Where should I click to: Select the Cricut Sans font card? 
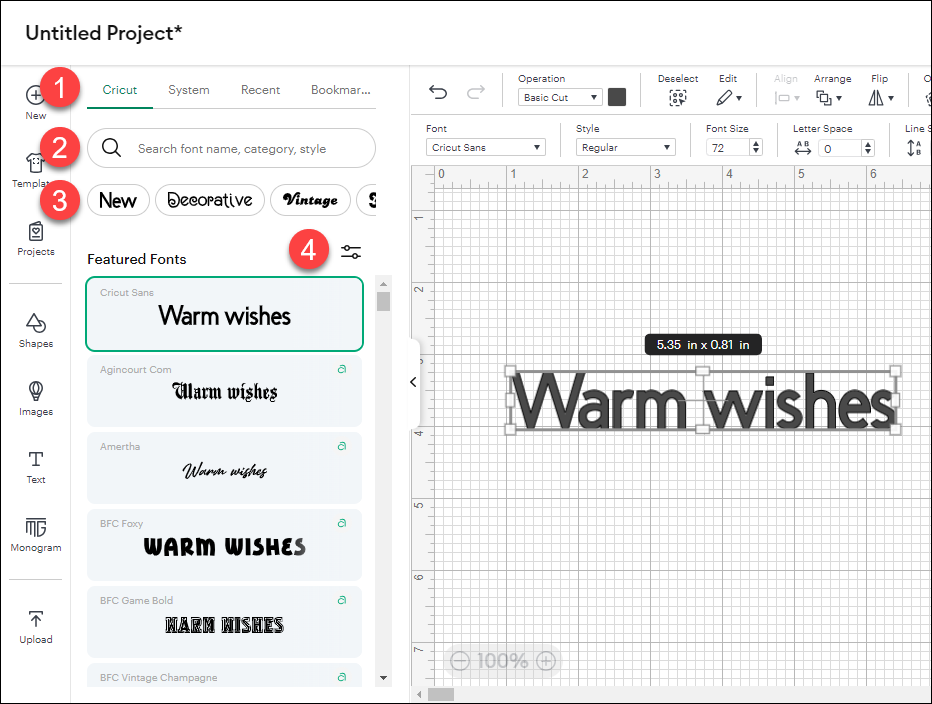click(225, 314)
